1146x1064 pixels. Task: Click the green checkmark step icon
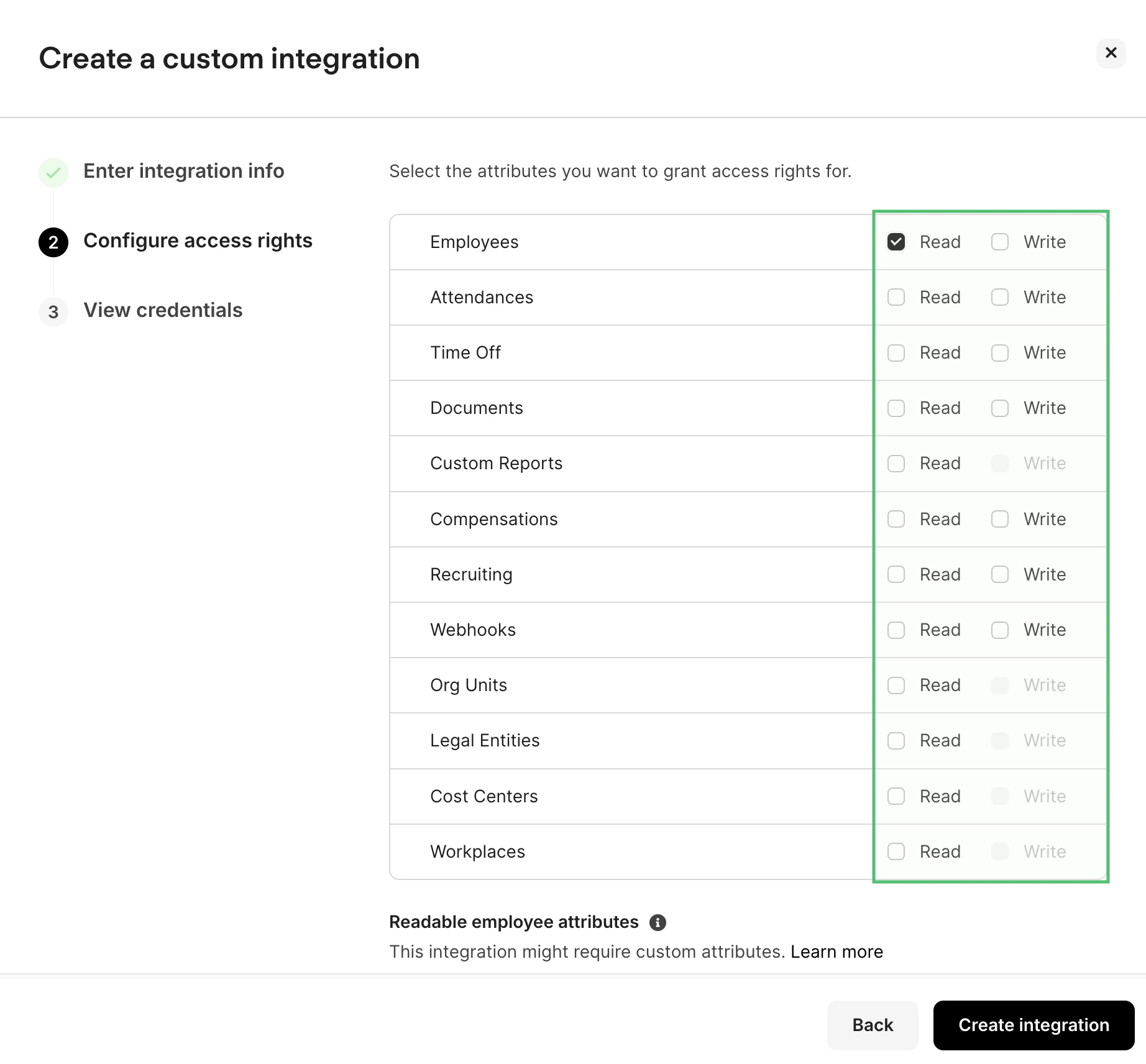(x=53, y=172)
